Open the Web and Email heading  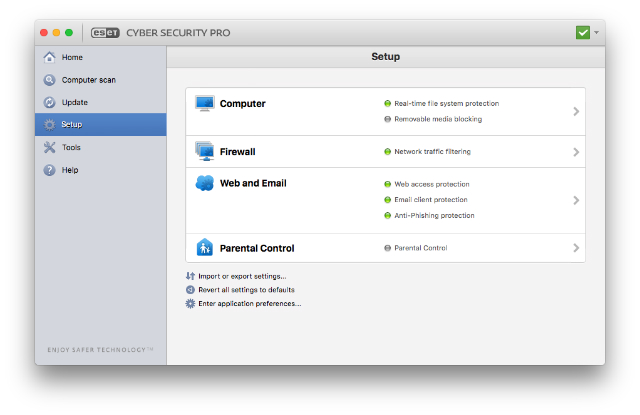click(x=253, y=183)
